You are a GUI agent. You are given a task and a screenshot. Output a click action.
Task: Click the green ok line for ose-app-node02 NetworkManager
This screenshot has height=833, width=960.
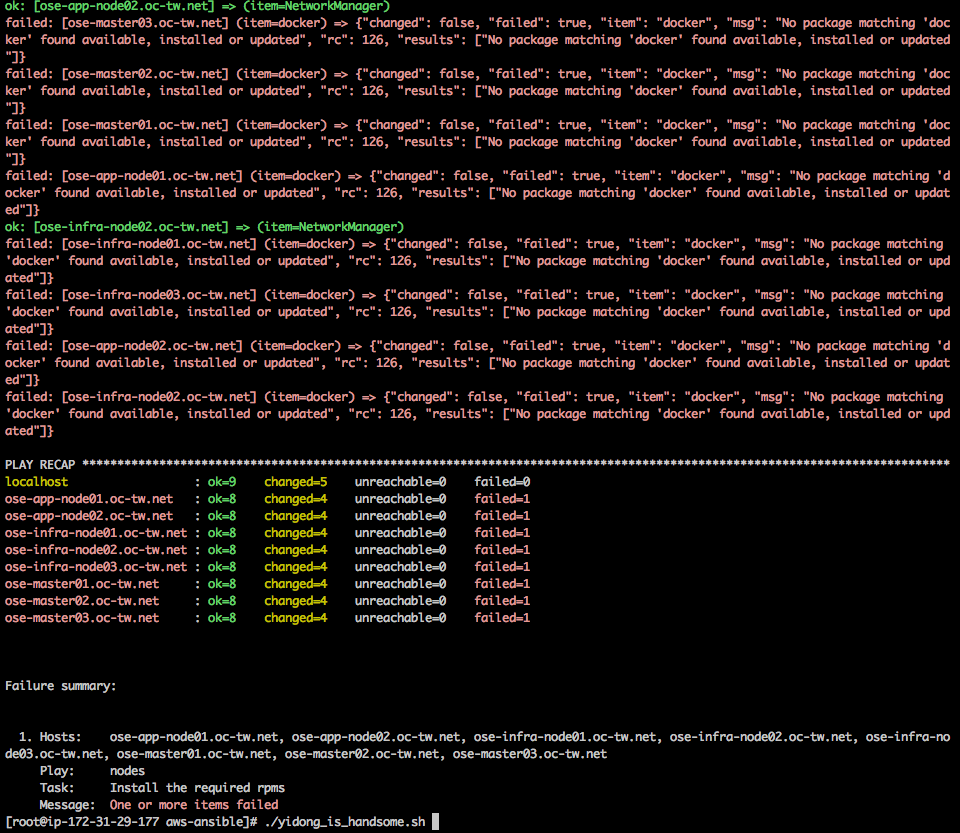[x=197, y=6]
